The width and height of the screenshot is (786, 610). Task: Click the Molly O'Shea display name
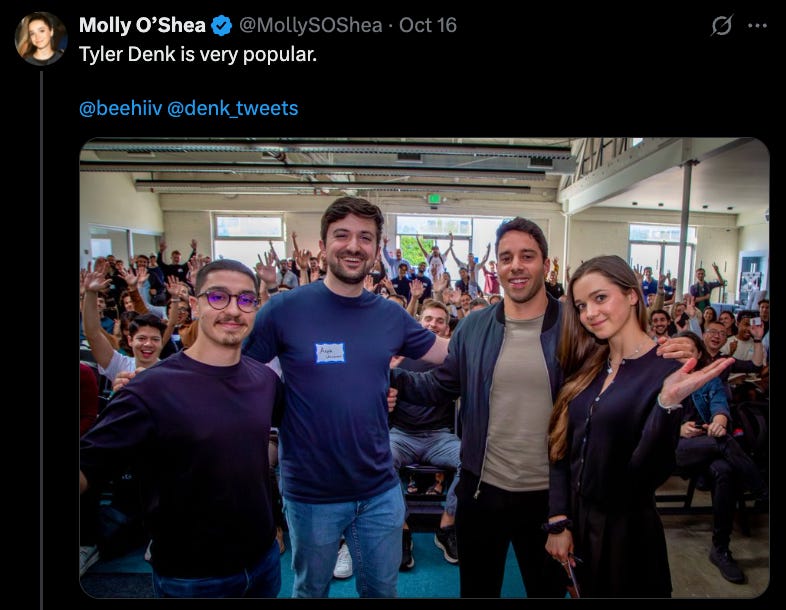pyautogui.click(x=142, y=25)
